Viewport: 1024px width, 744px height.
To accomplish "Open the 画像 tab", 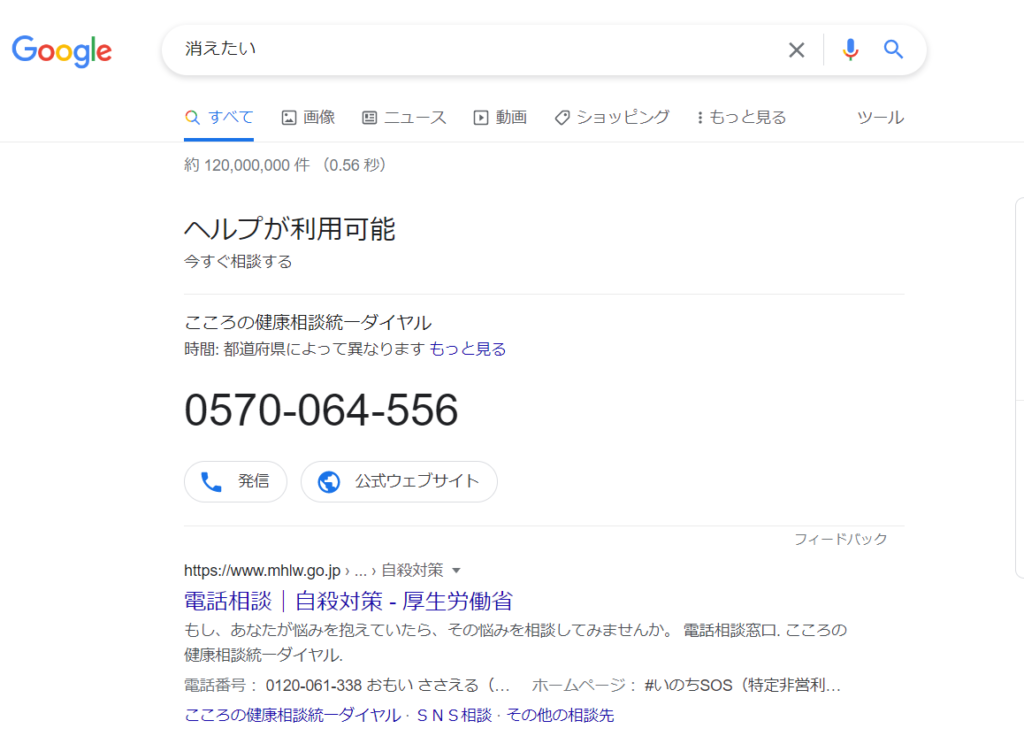I will pos(308,118).
